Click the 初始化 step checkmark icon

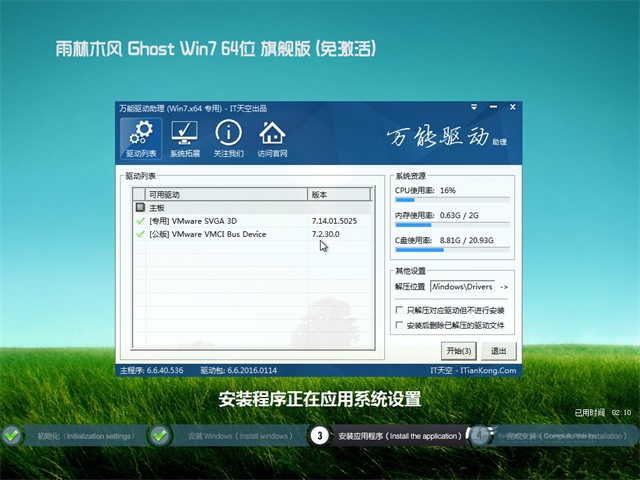pyautogui.click(x=12, y=436)
